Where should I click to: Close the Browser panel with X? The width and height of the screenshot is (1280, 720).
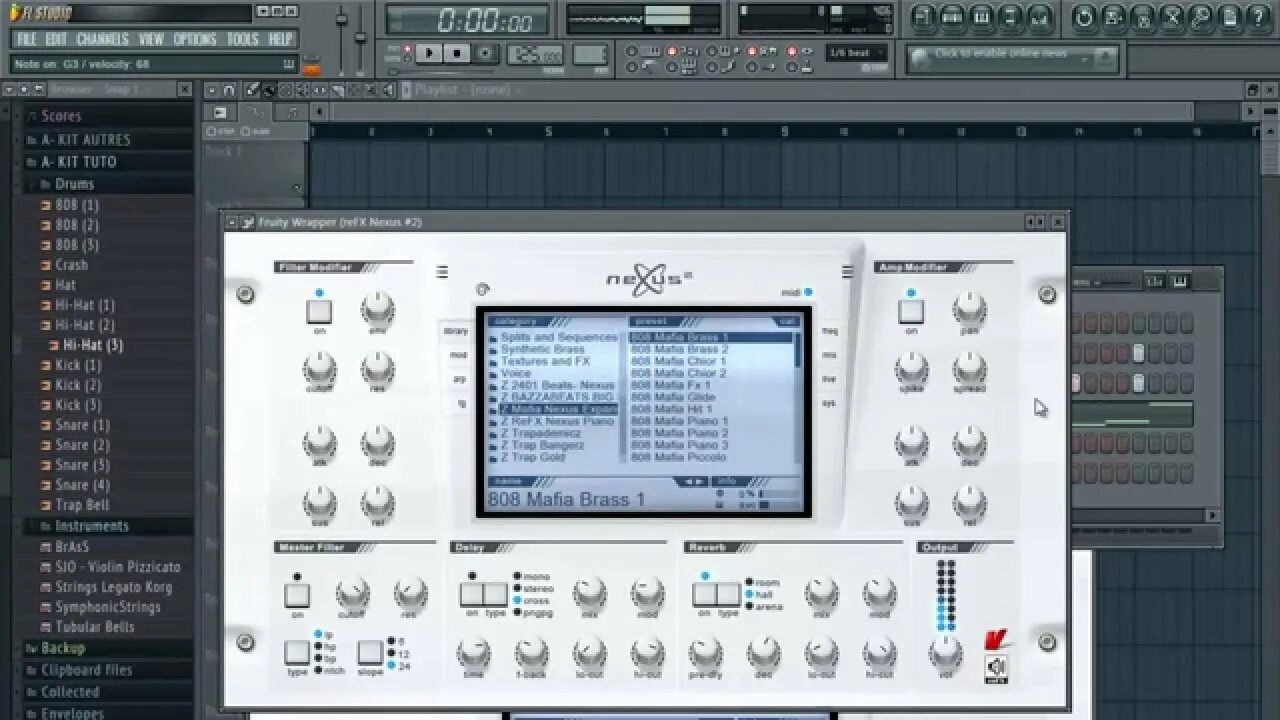click(x=184, y=89)
